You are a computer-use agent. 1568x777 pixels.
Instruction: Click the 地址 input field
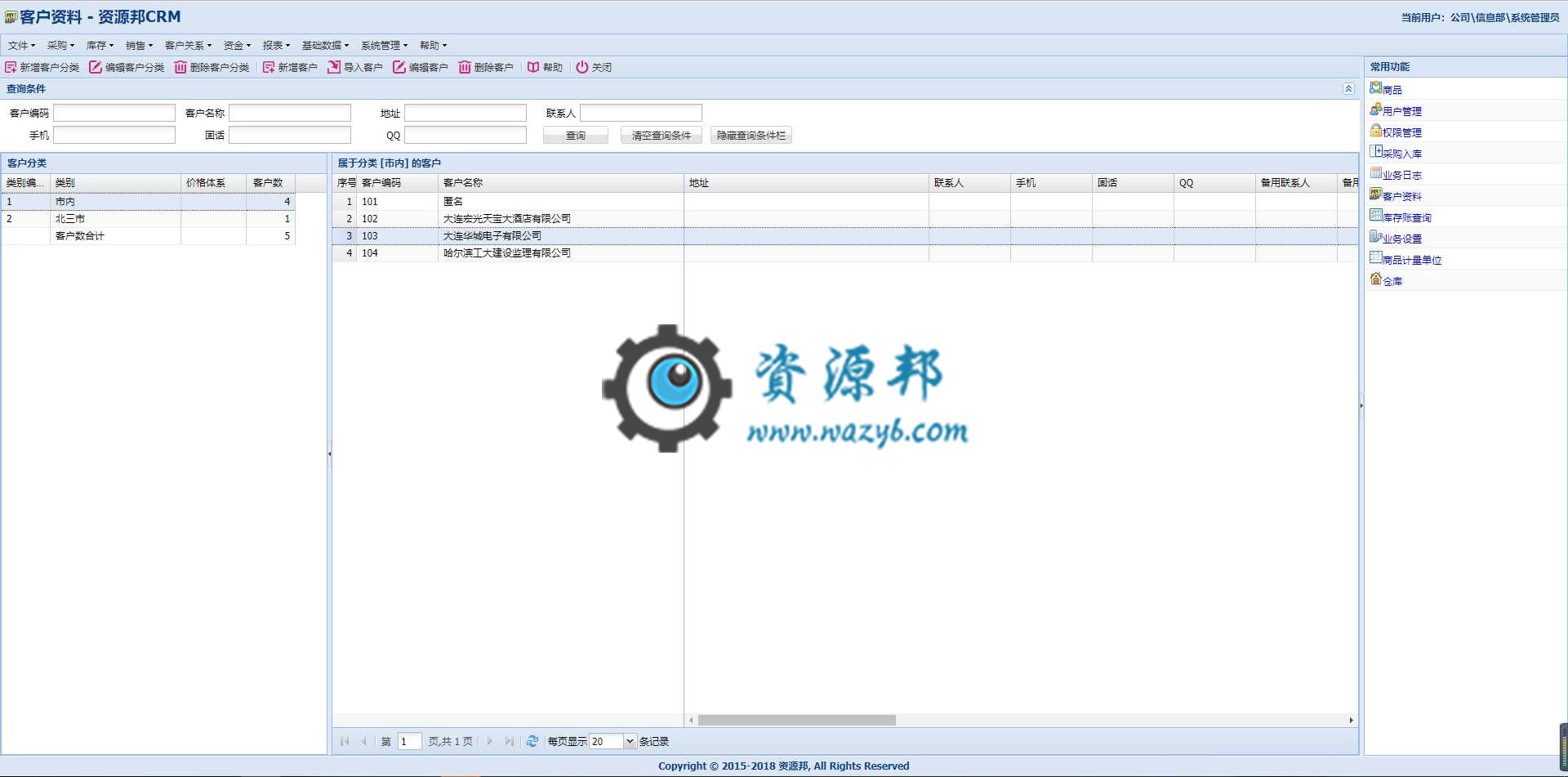point(465,113)
